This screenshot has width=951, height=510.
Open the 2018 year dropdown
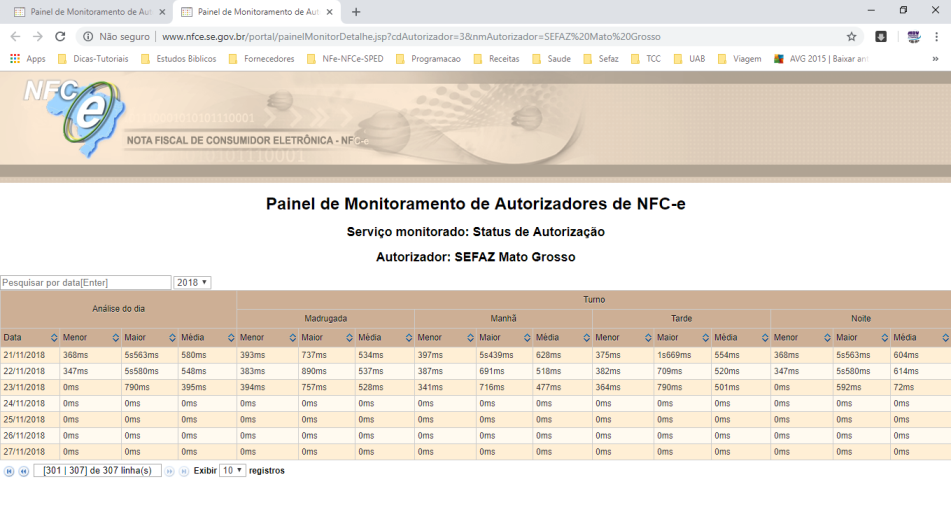192,283
